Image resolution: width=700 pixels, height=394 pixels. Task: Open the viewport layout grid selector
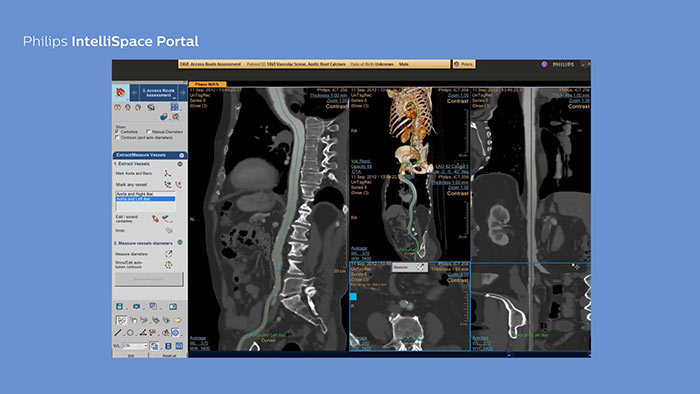click(175, 107)
